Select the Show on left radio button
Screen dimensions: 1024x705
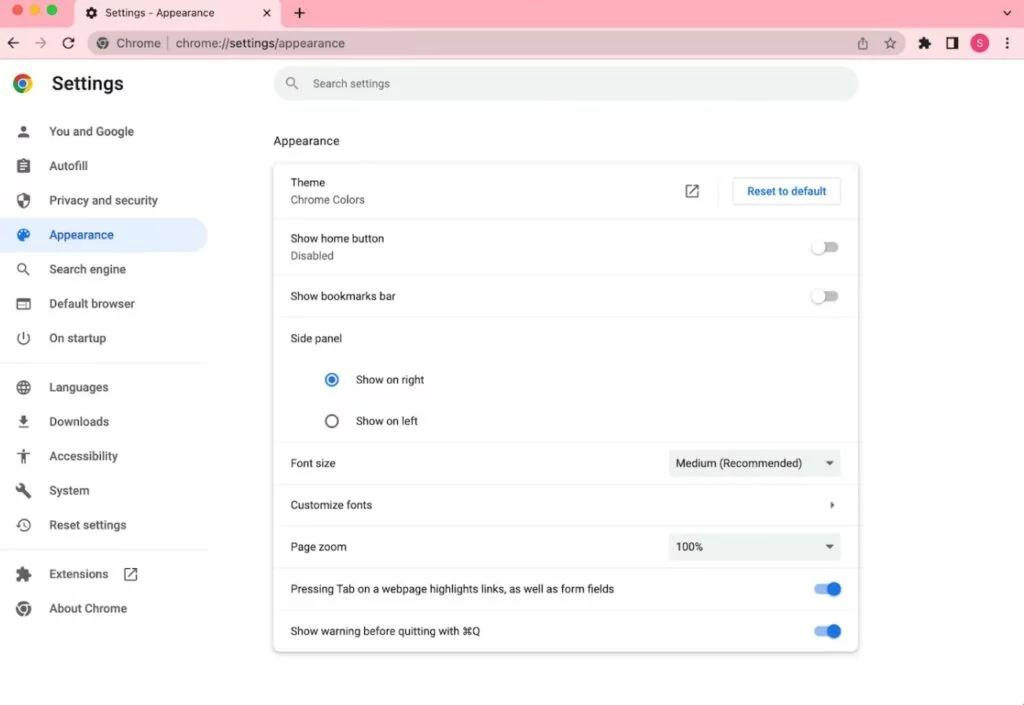332,421
